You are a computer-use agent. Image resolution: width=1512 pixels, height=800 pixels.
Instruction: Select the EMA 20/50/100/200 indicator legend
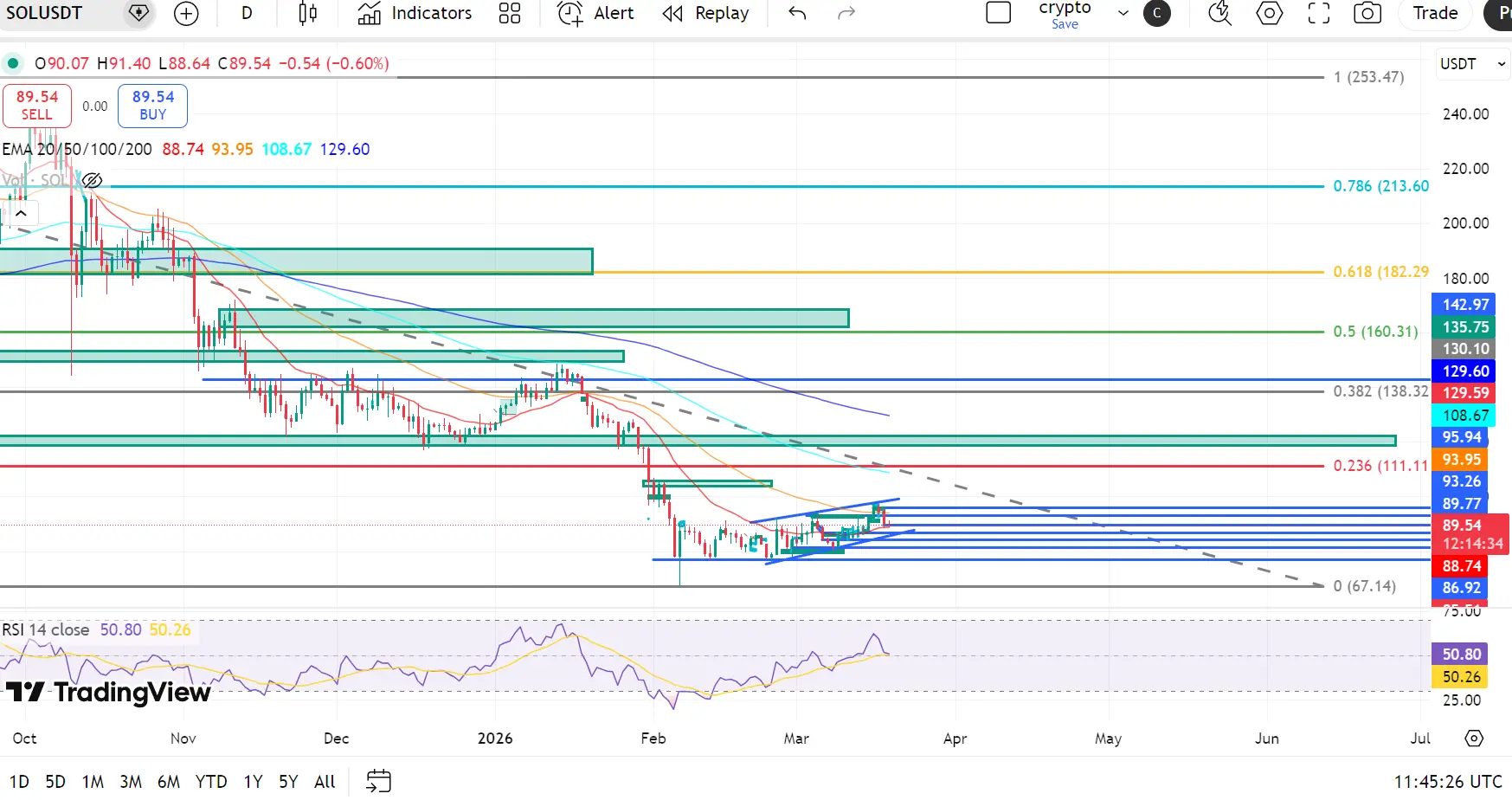click(x=77, y=149)
